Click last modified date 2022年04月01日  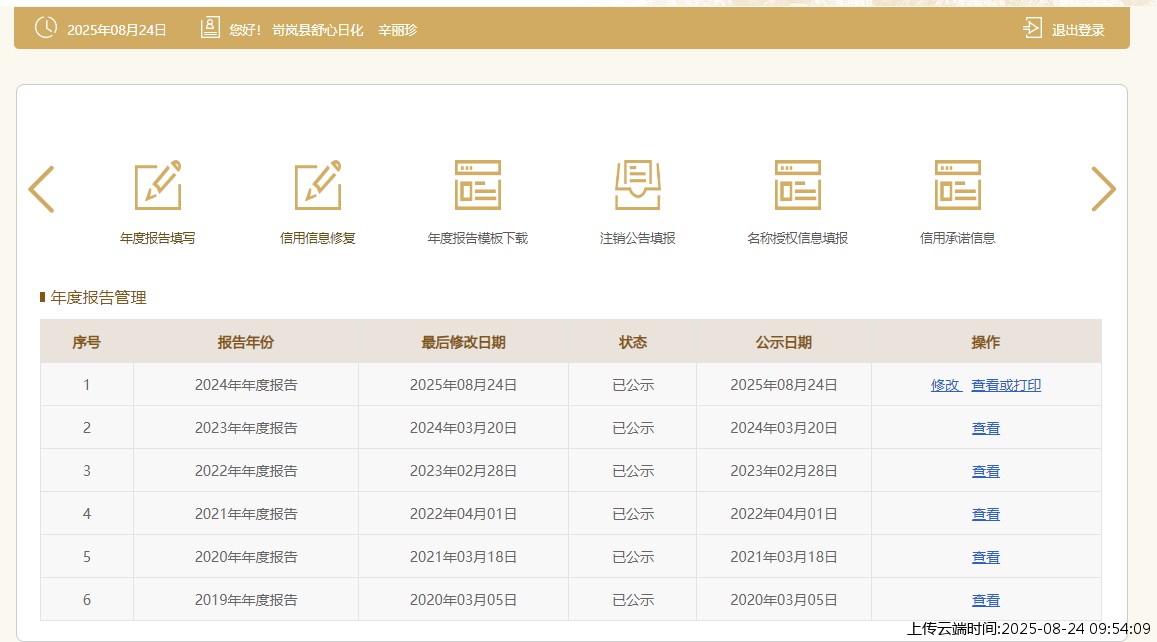[x=463, y=514]
